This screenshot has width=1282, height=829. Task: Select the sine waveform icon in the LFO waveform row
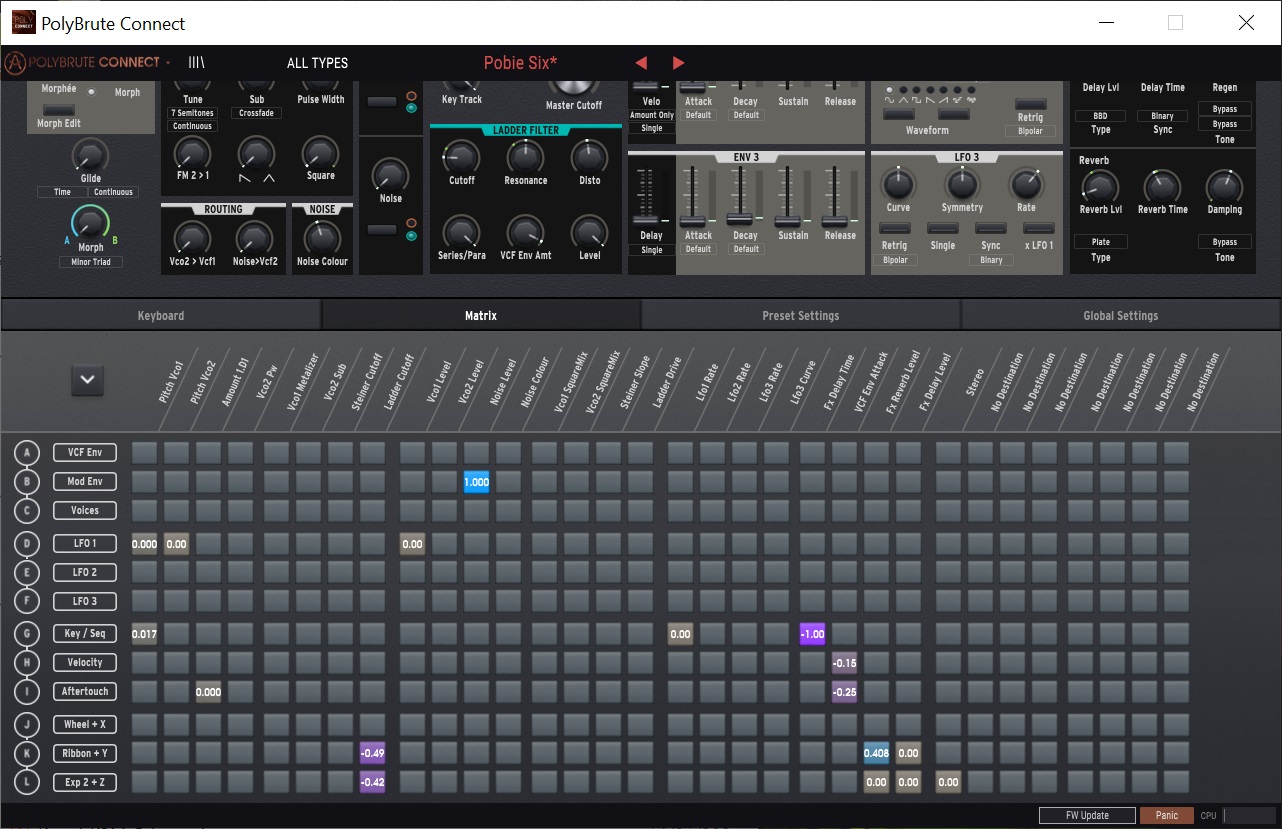pyautogui.click(x=889, y=99)
